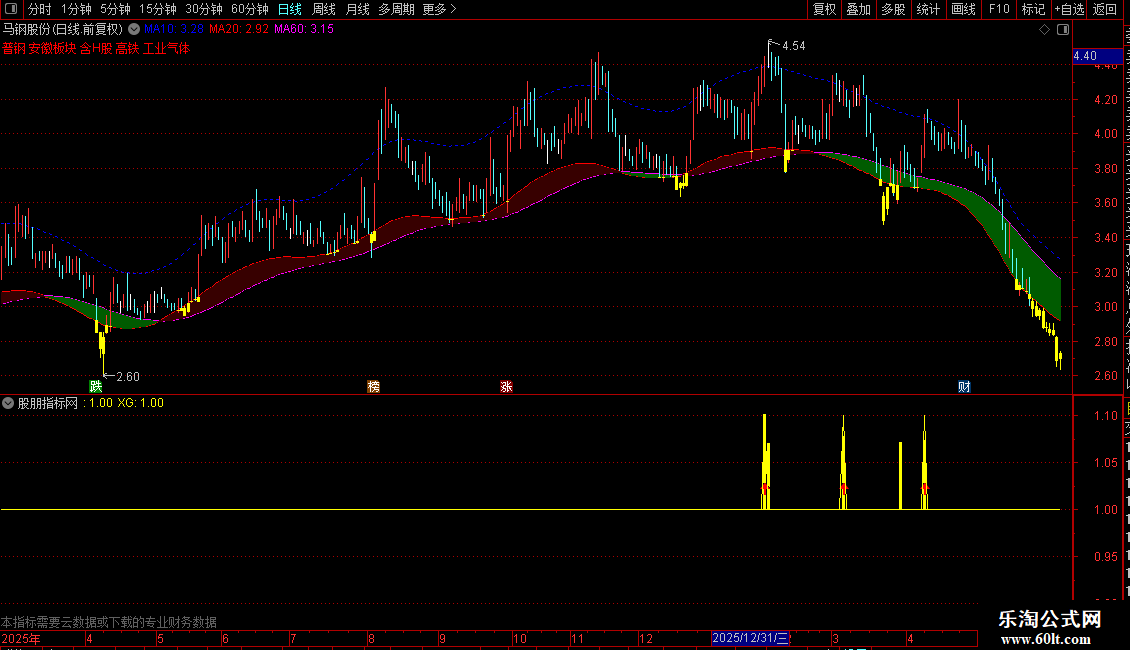Viewport: 1130px width, 650px height.
Task: Switch to 分时 chart period
Action: (40, 9)
